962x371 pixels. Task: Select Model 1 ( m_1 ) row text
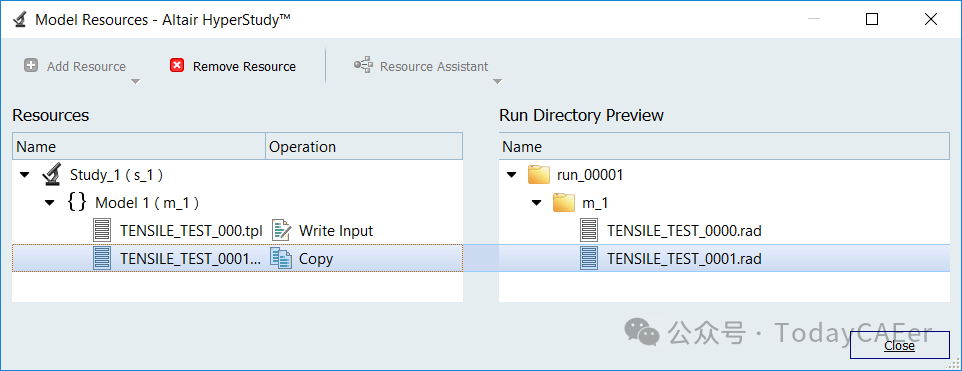tap(147, 203)
